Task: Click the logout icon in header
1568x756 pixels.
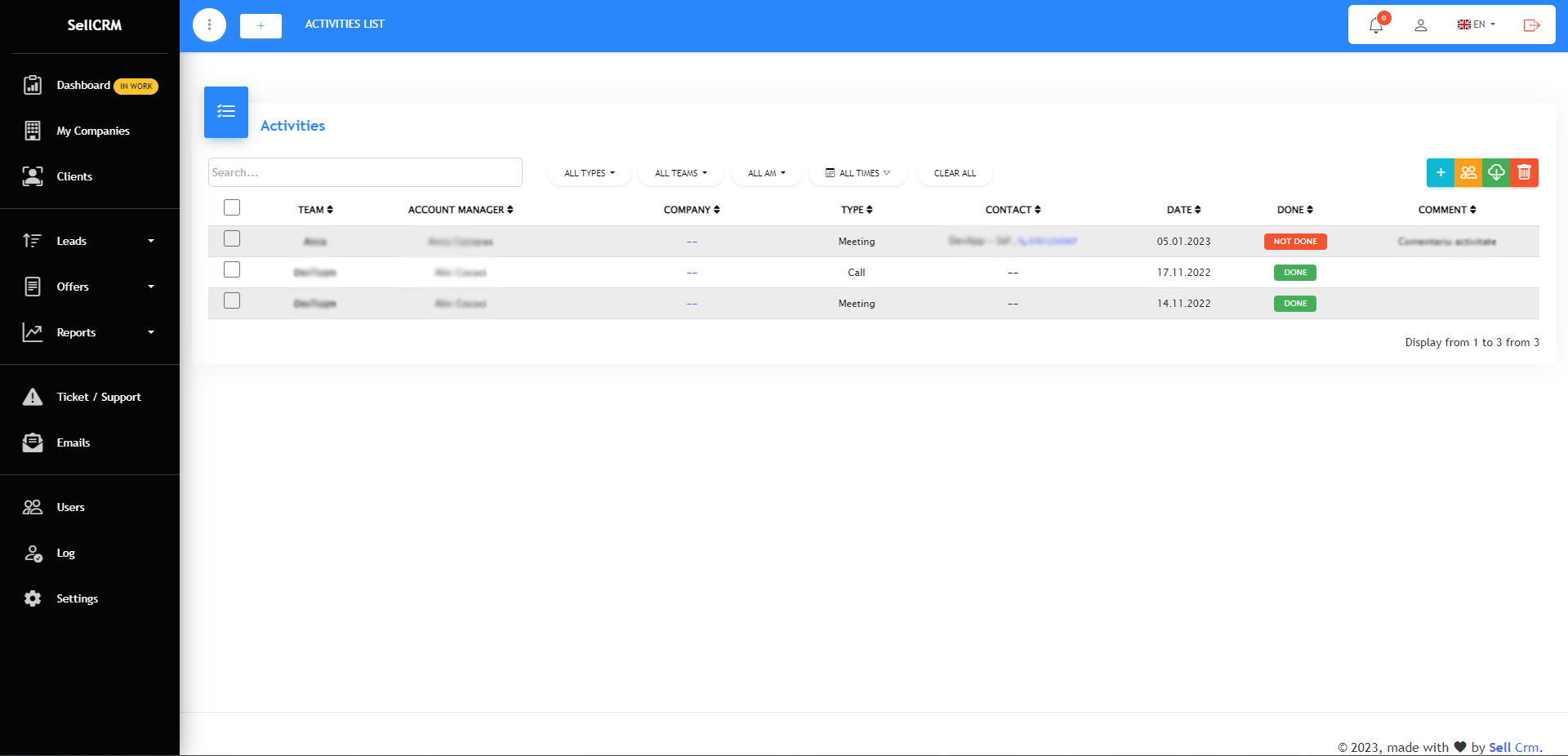Action: click(x=1531, y=25)
